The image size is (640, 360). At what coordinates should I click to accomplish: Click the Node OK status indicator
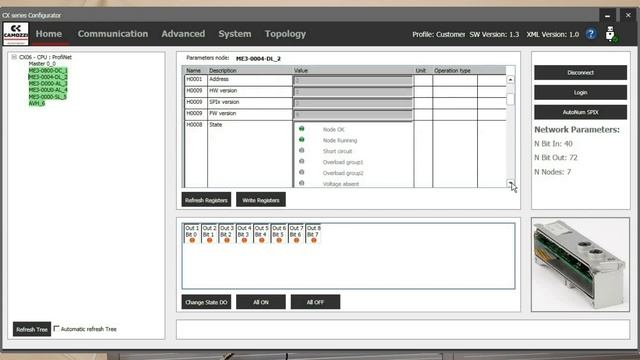[302, 129]
